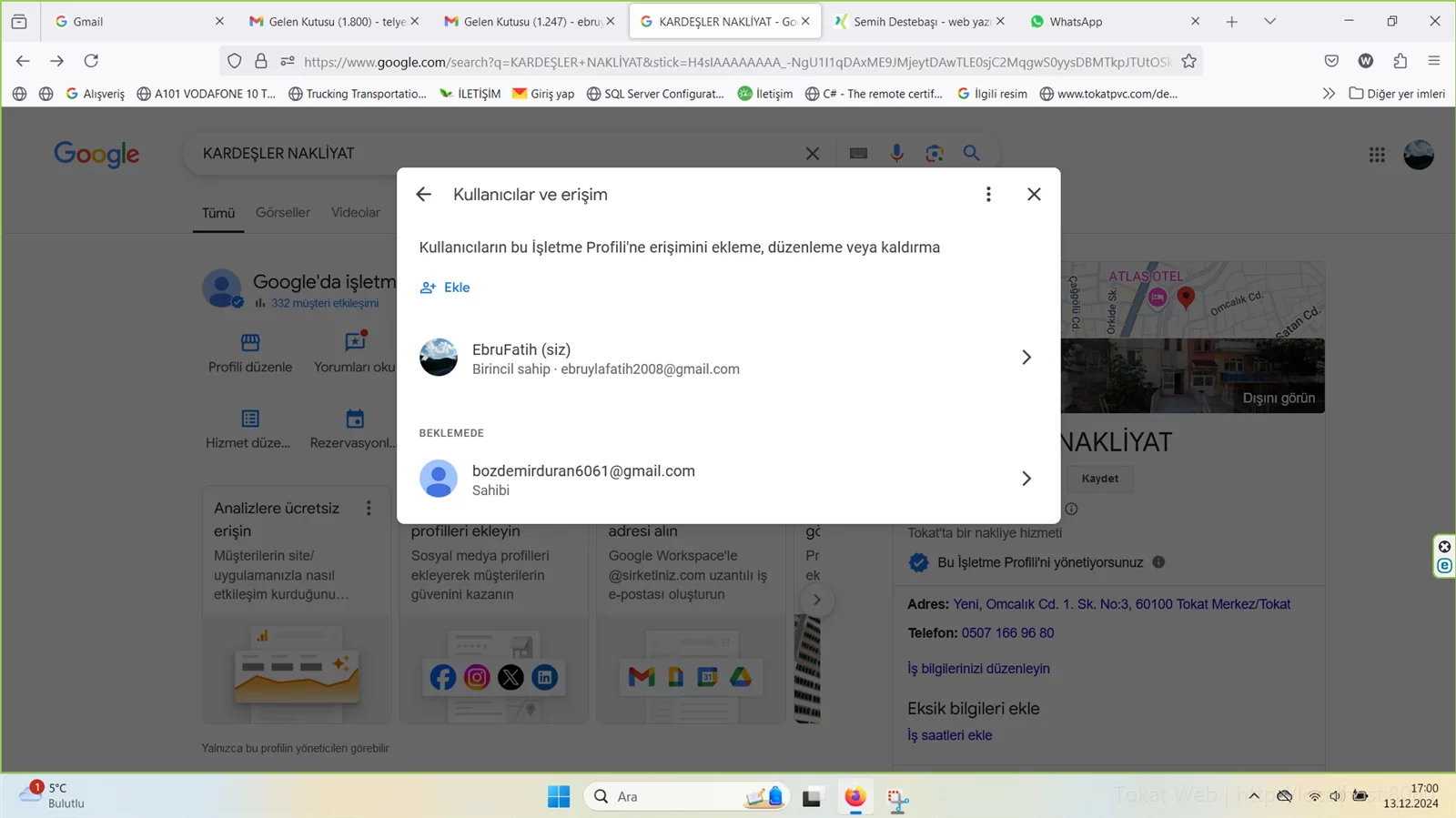Show more bookmarks with chevron
This screenshot has width=1456, height=818.
(1329, 94)
